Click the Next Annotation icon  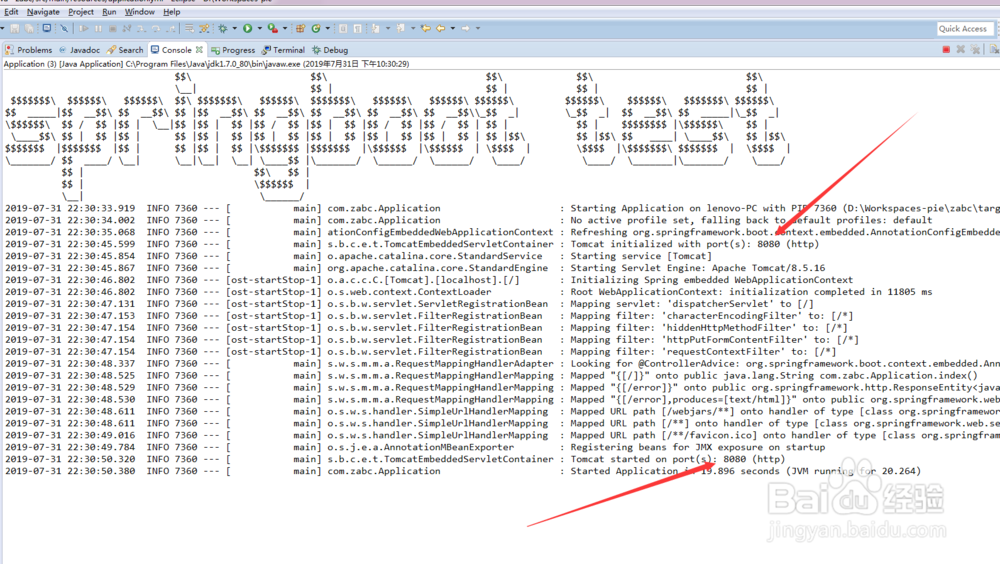tap(376, 29)
